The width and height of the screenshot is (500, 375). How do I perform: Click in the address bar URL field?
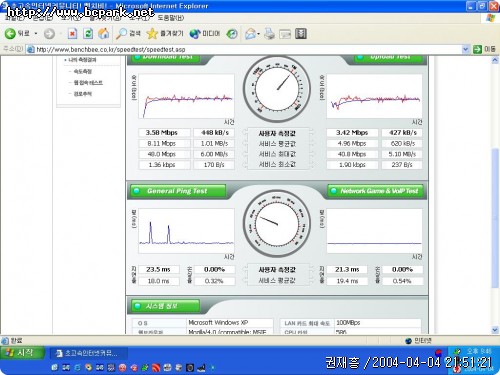point(248,49)
